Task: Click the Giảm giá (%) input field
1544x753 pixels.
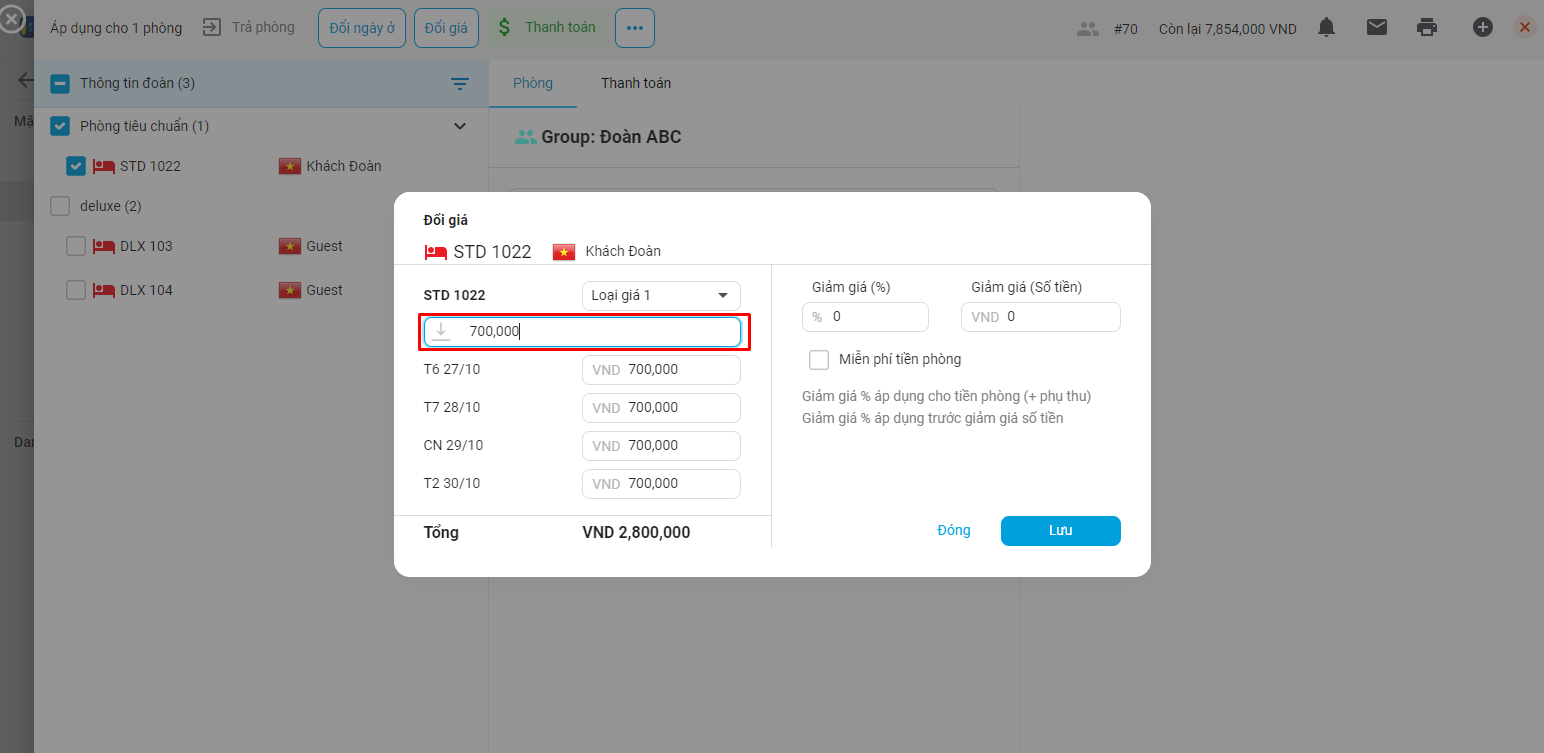Action: tap(875, 317)
